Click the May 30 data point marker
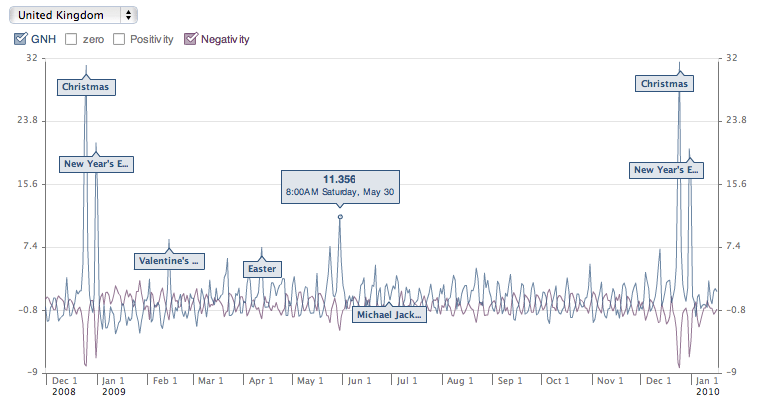Screen dimensions: 761x400 340,216
